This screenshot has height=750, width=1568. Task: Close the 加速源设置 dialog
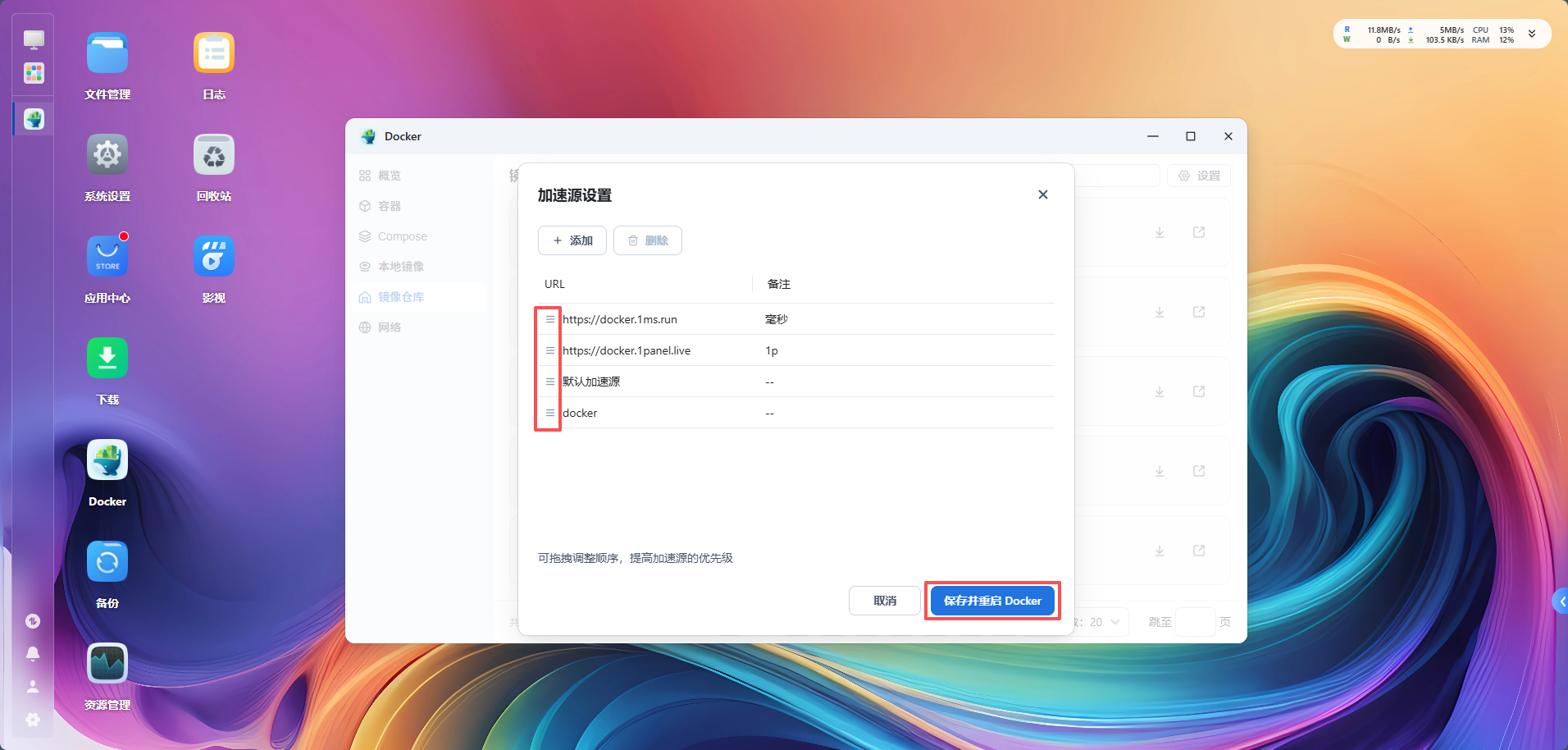tap(1042, 194)
